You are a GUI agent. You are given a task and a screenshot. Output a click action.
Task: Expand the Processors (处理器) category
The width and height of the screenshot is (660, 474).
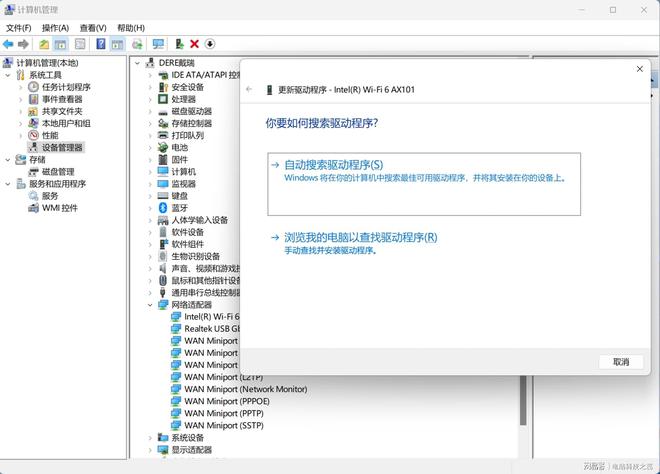pos(150,99)
